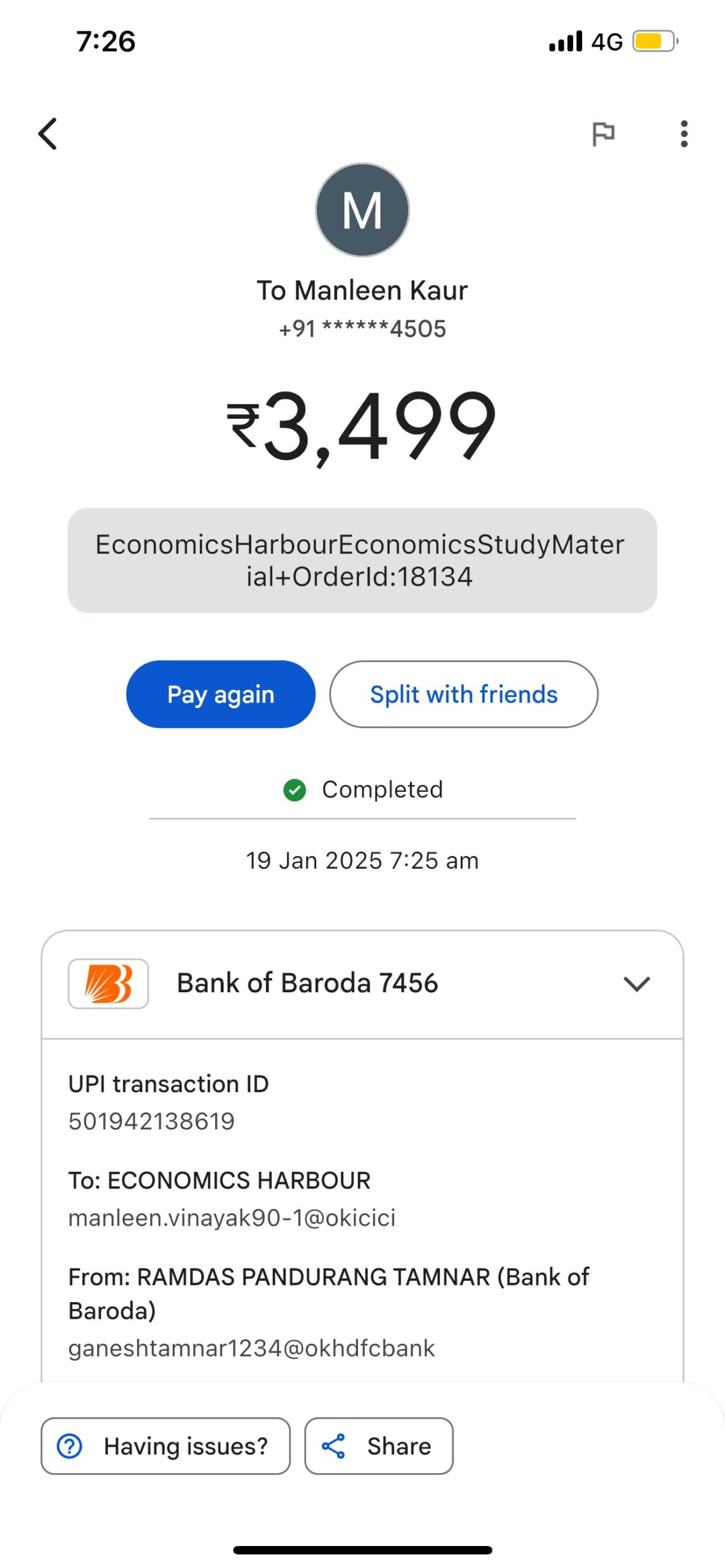
Task: Tap Having issues? button
Action: point(165,1445)
